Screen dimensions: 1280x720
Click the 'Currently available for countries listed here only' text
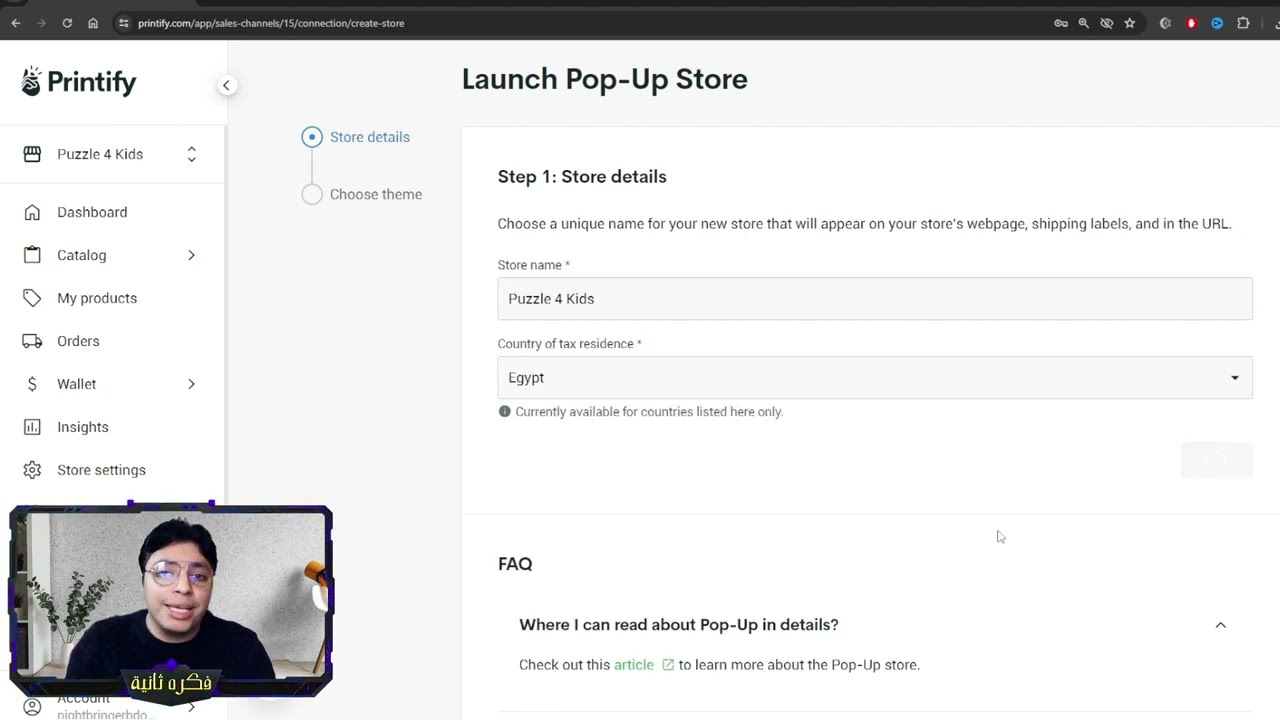click(x=649, y=412)
